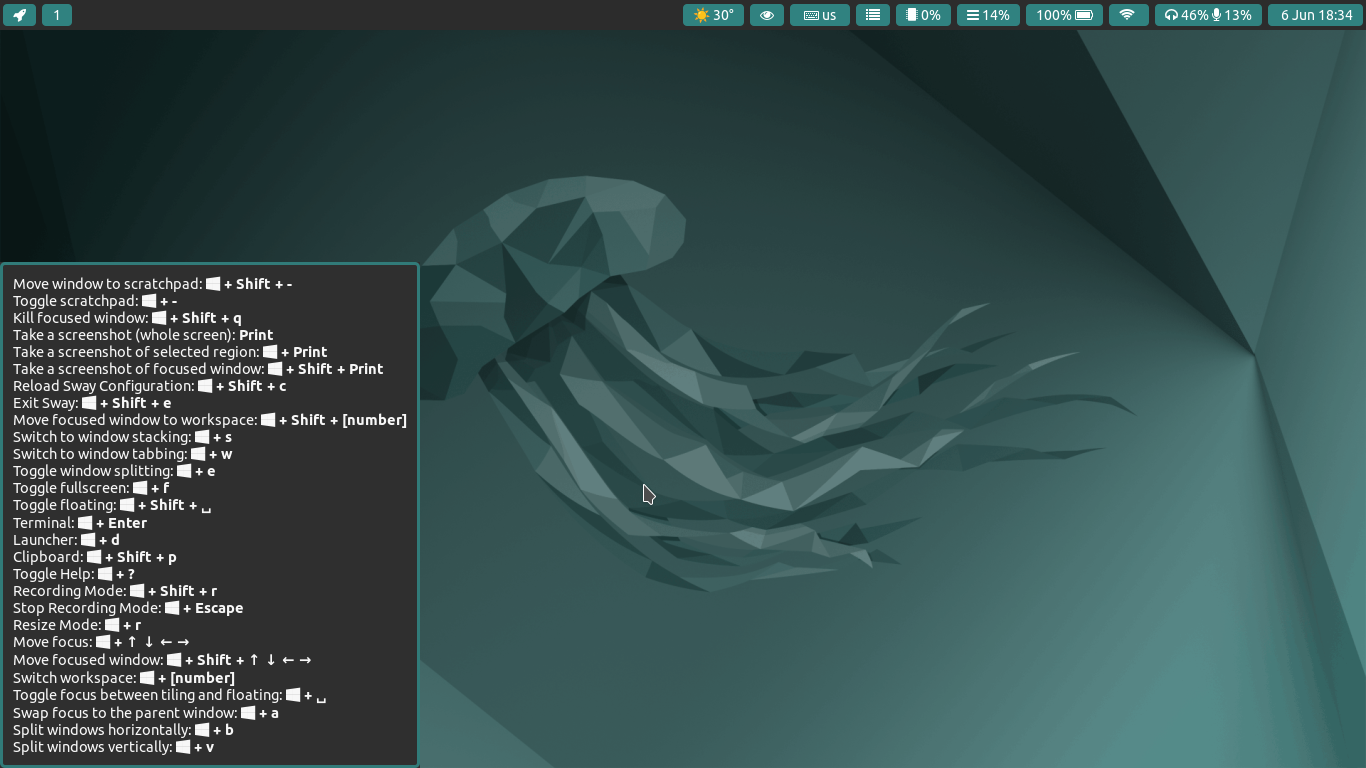
Task: Click the list icon in the top bar
Action: coord(873,15)
